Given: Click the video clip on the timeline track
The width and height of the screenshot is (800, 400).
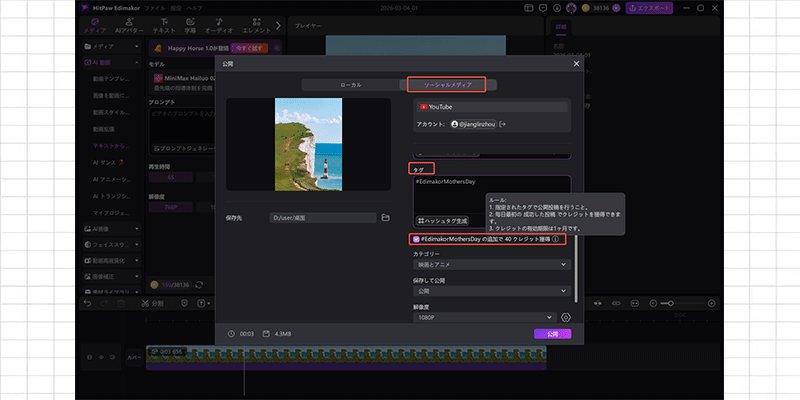Looking at the screenshot, I should click(x=346, y=357).
